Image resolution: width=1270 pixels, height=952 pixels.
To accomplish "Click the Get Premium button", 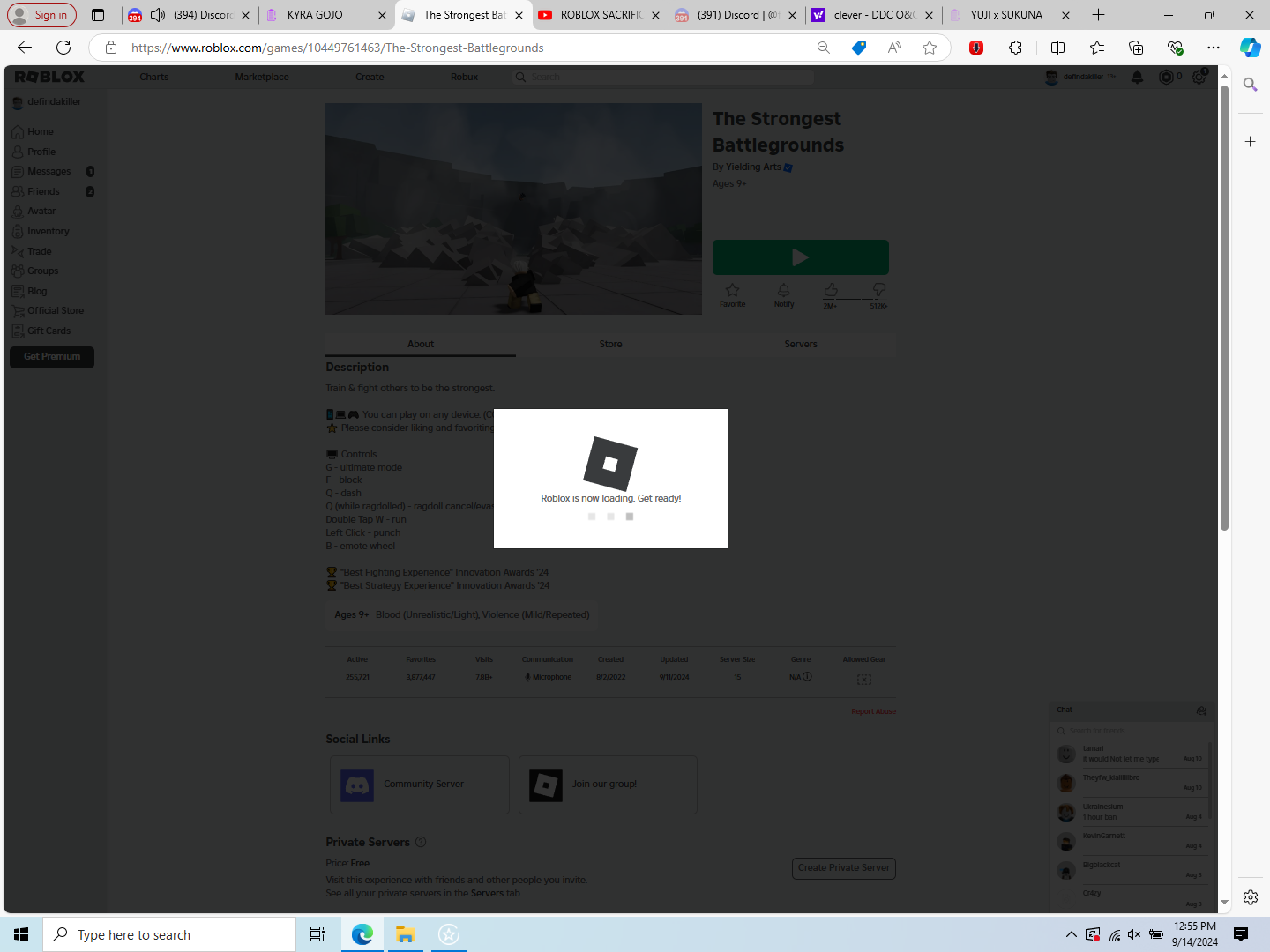I will pos(52,357).
